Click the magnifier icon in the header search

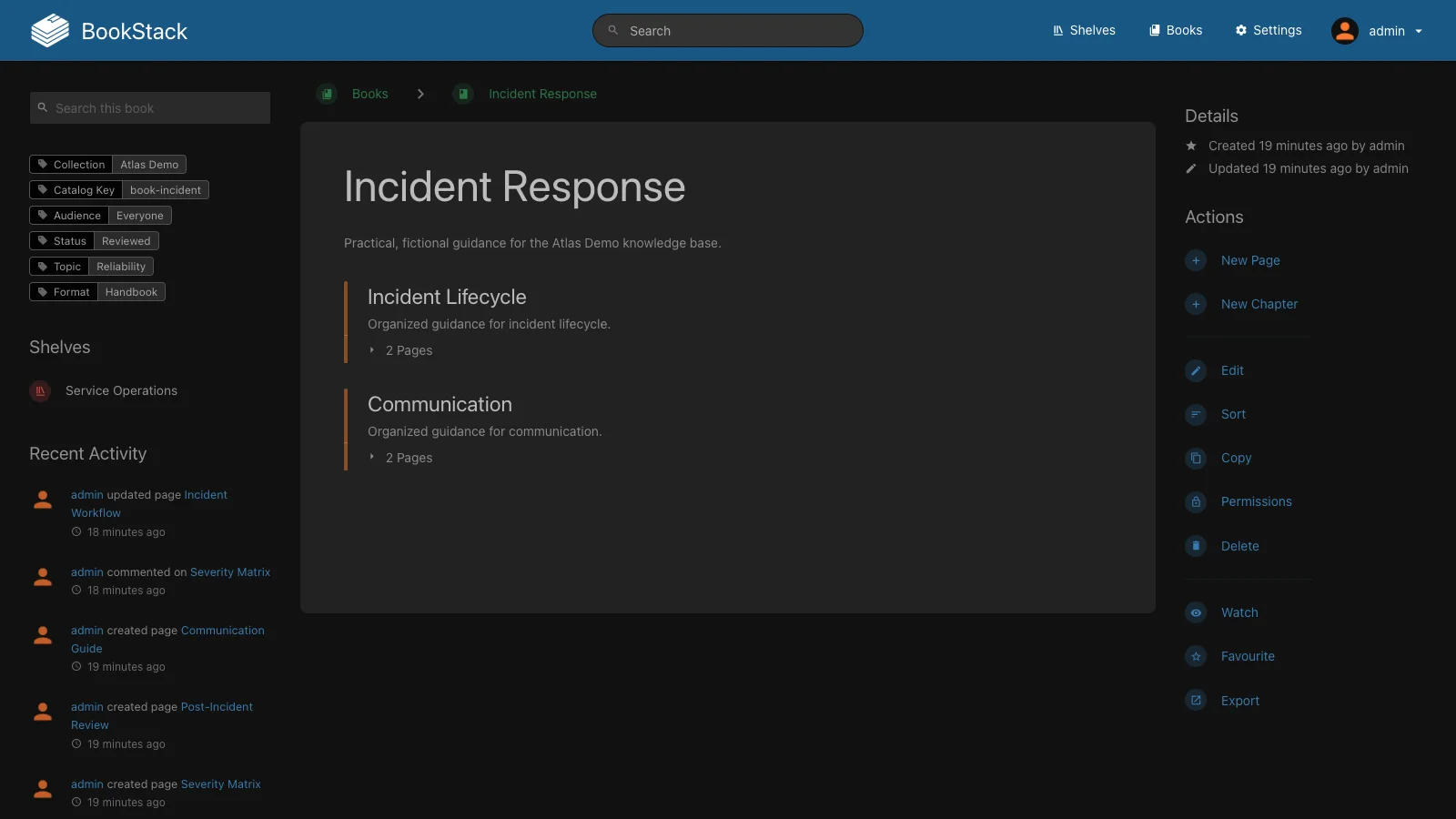(613, 30)
